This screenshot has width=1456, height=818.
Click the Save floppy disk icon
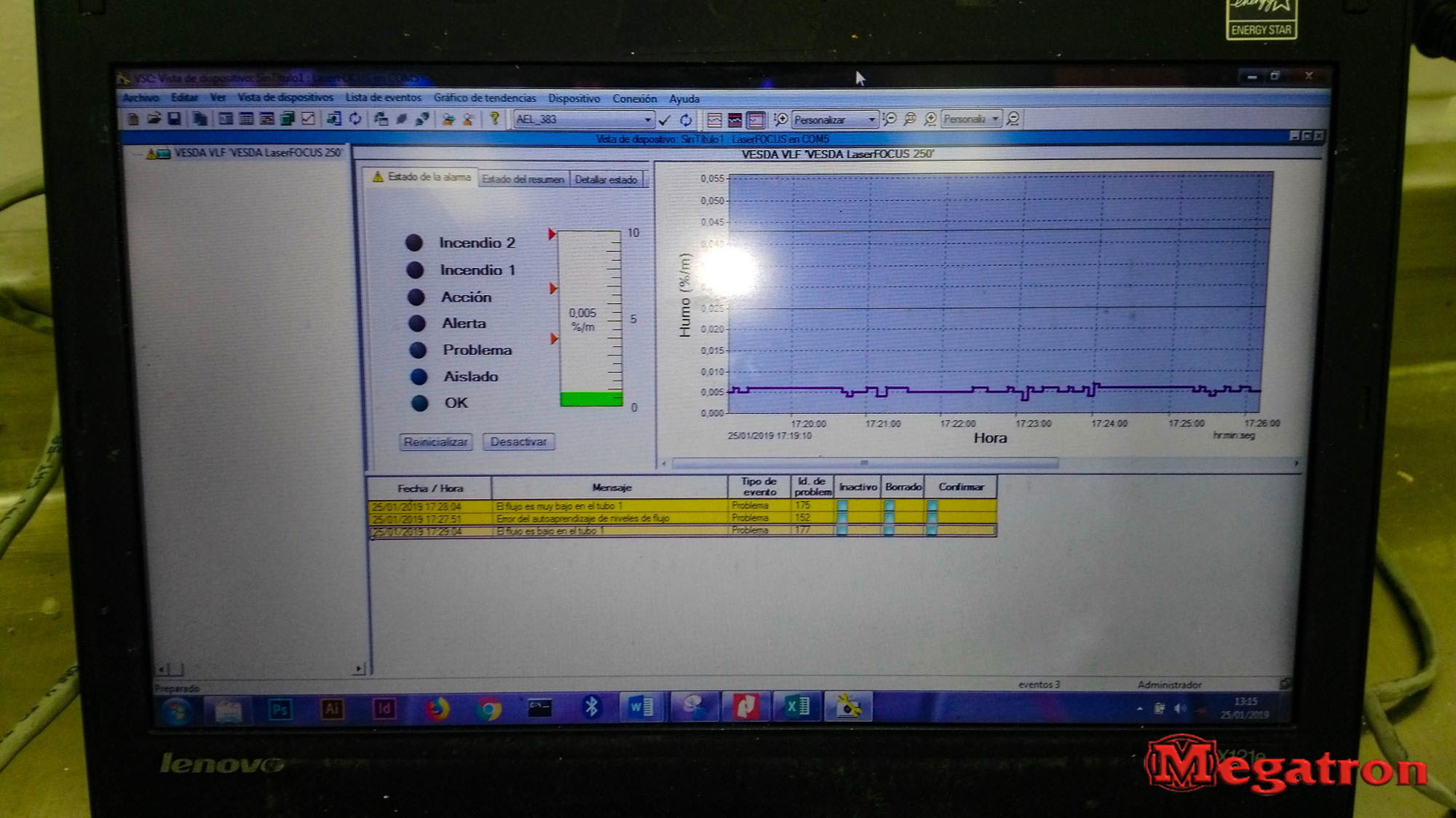click(x=174, y=119)
